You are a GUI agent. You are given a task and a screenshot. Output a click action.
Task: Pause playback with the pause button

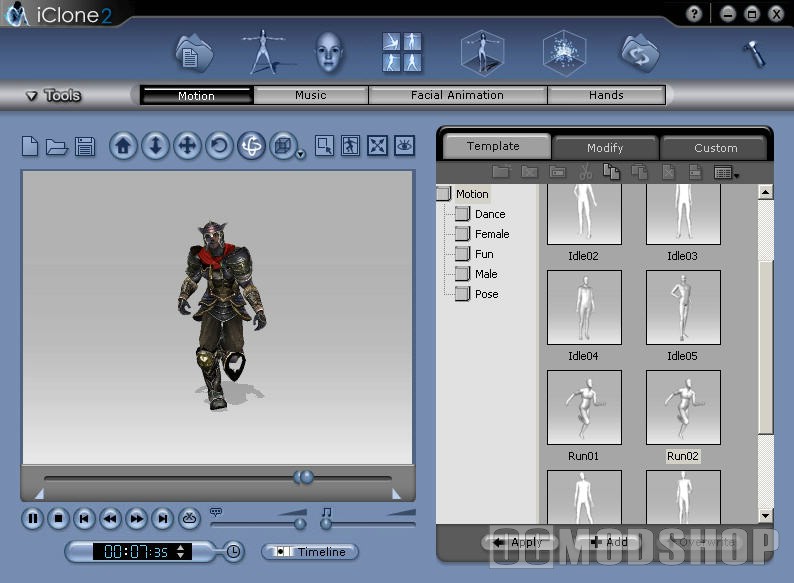(32, 519)
